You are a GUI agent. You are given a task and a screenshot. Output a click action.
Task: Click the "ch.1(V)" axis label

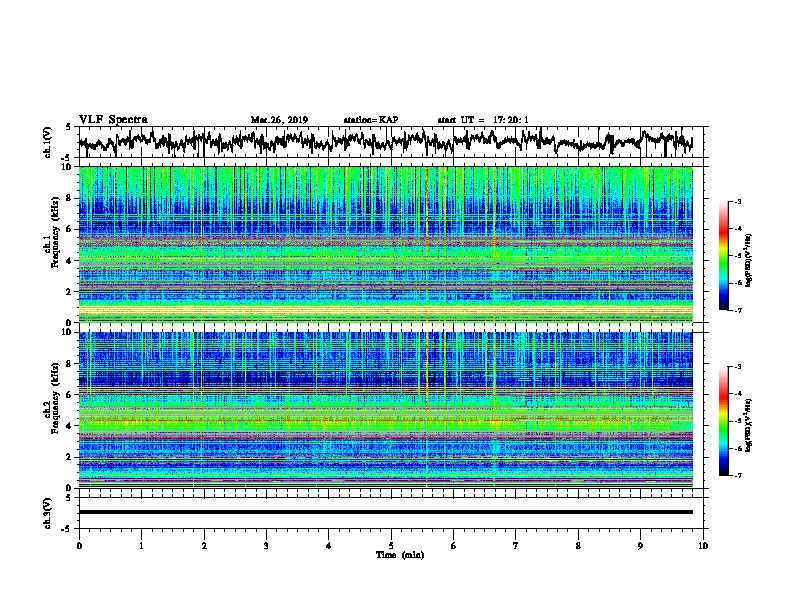pyautogui.click(x=48, y=142)
